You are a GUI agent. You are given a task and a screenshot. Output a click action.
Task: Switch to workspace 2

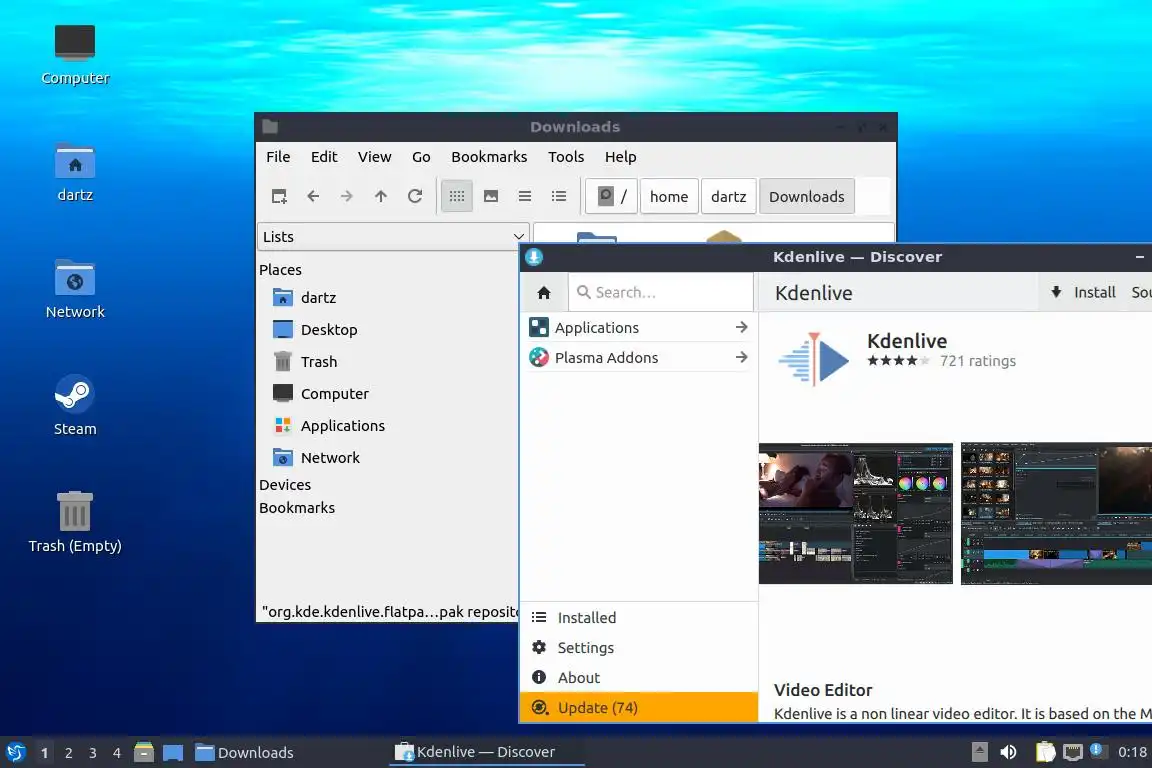[68, 753]
